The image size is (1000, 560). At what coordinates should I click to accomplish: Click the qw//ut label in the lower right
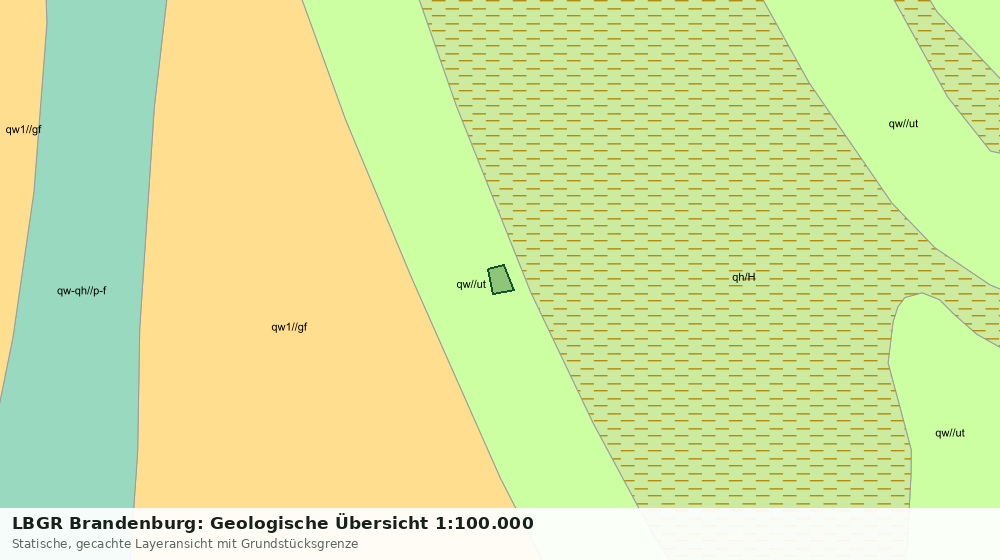950,433
